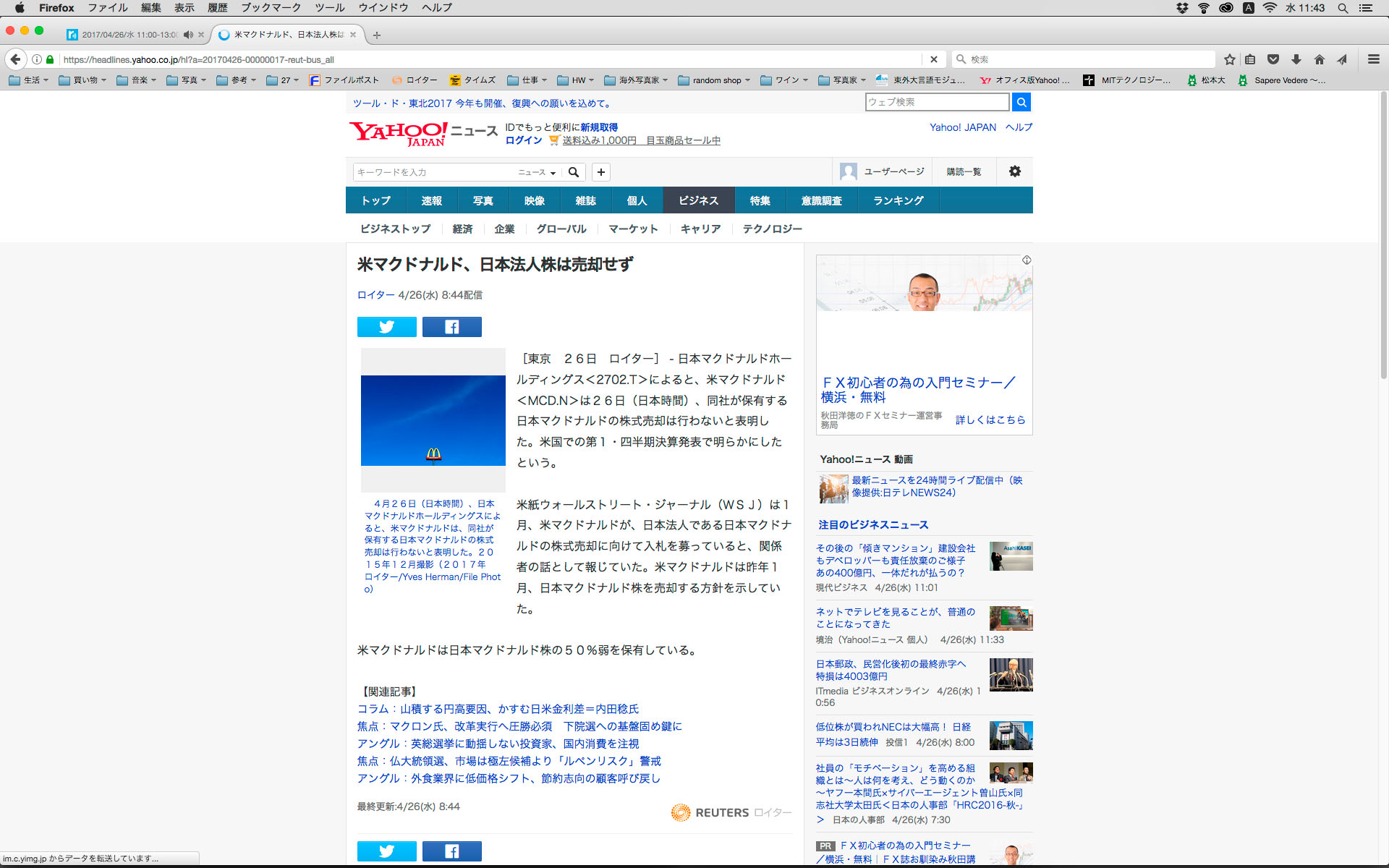
Task: Open Yahoo news settings gear icon
Action: 1014,171
